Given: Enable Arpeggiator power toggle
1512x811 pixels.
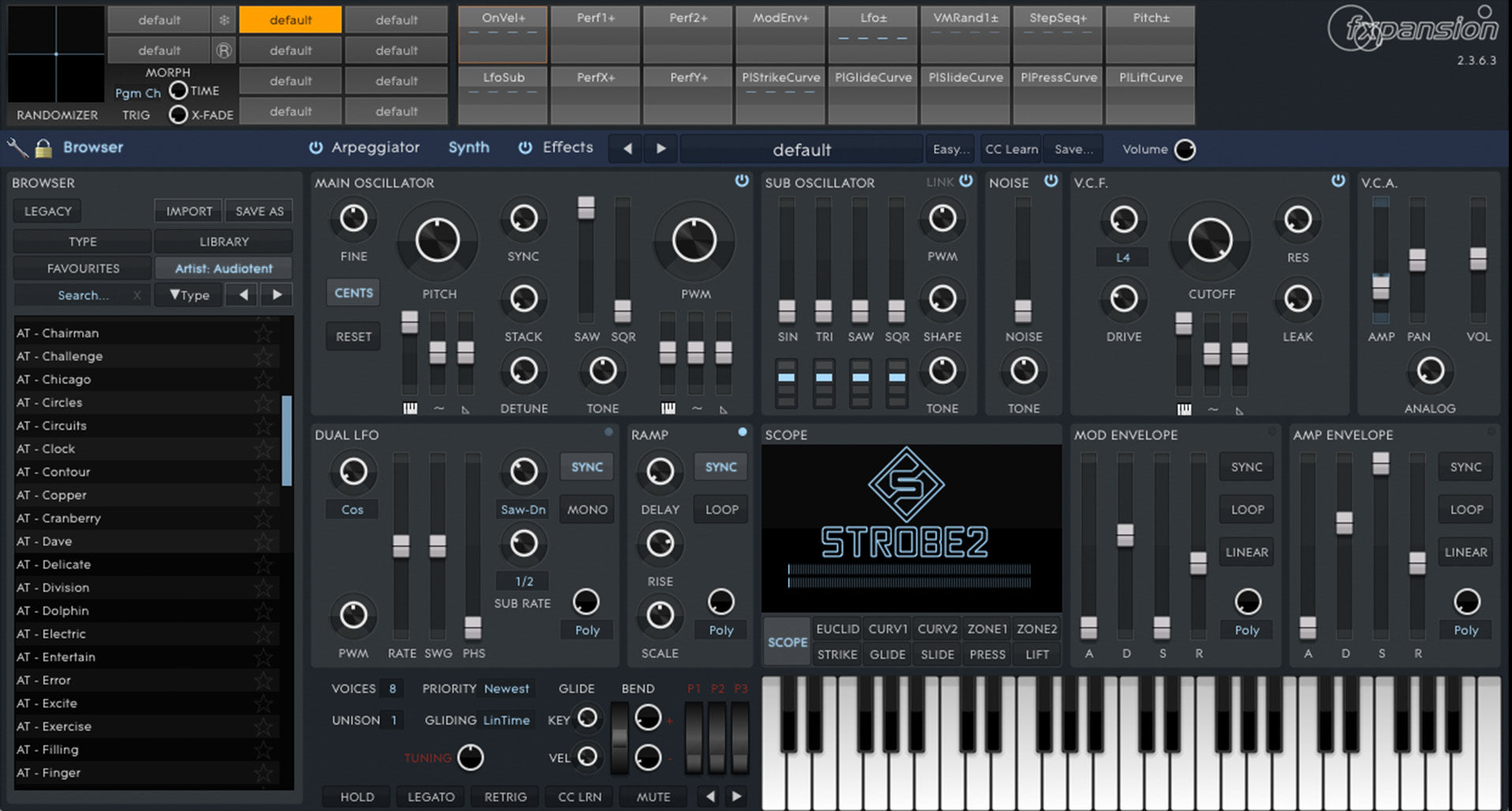Looking at the screenshot, I should click(x=316, y=148).
